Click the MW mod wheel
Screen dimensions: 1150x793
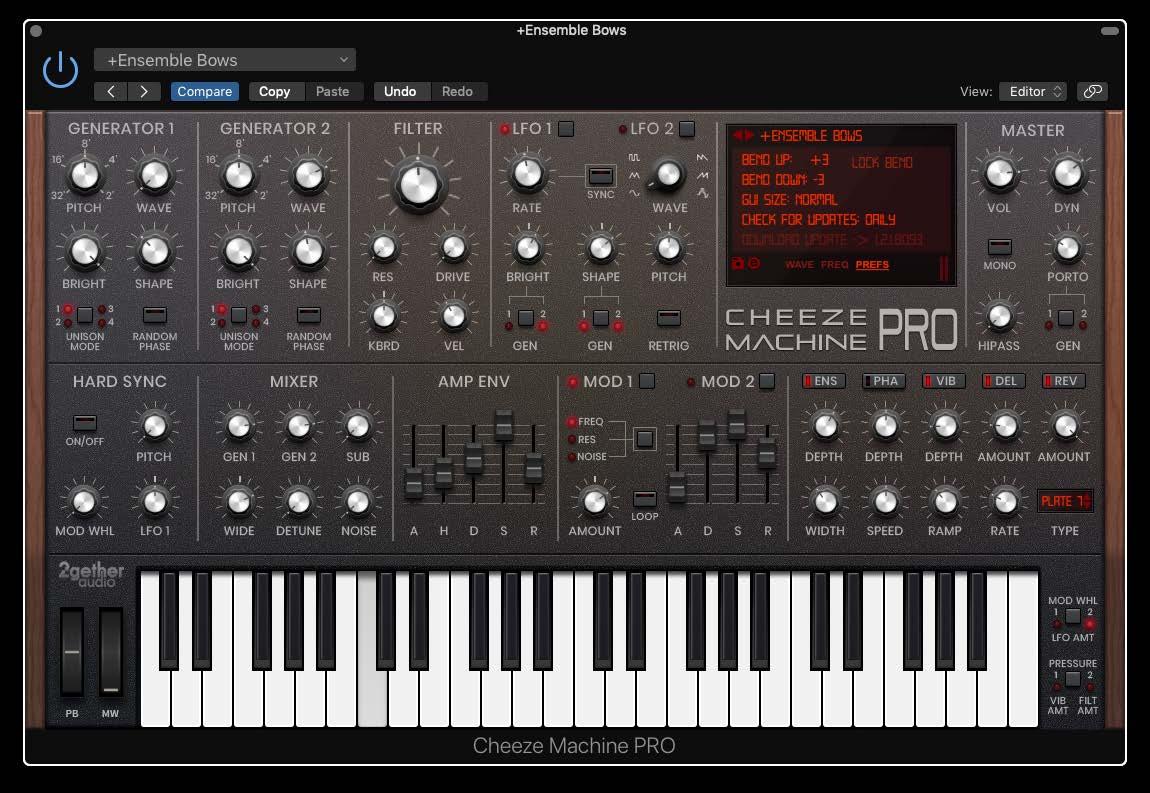[111, 651]
